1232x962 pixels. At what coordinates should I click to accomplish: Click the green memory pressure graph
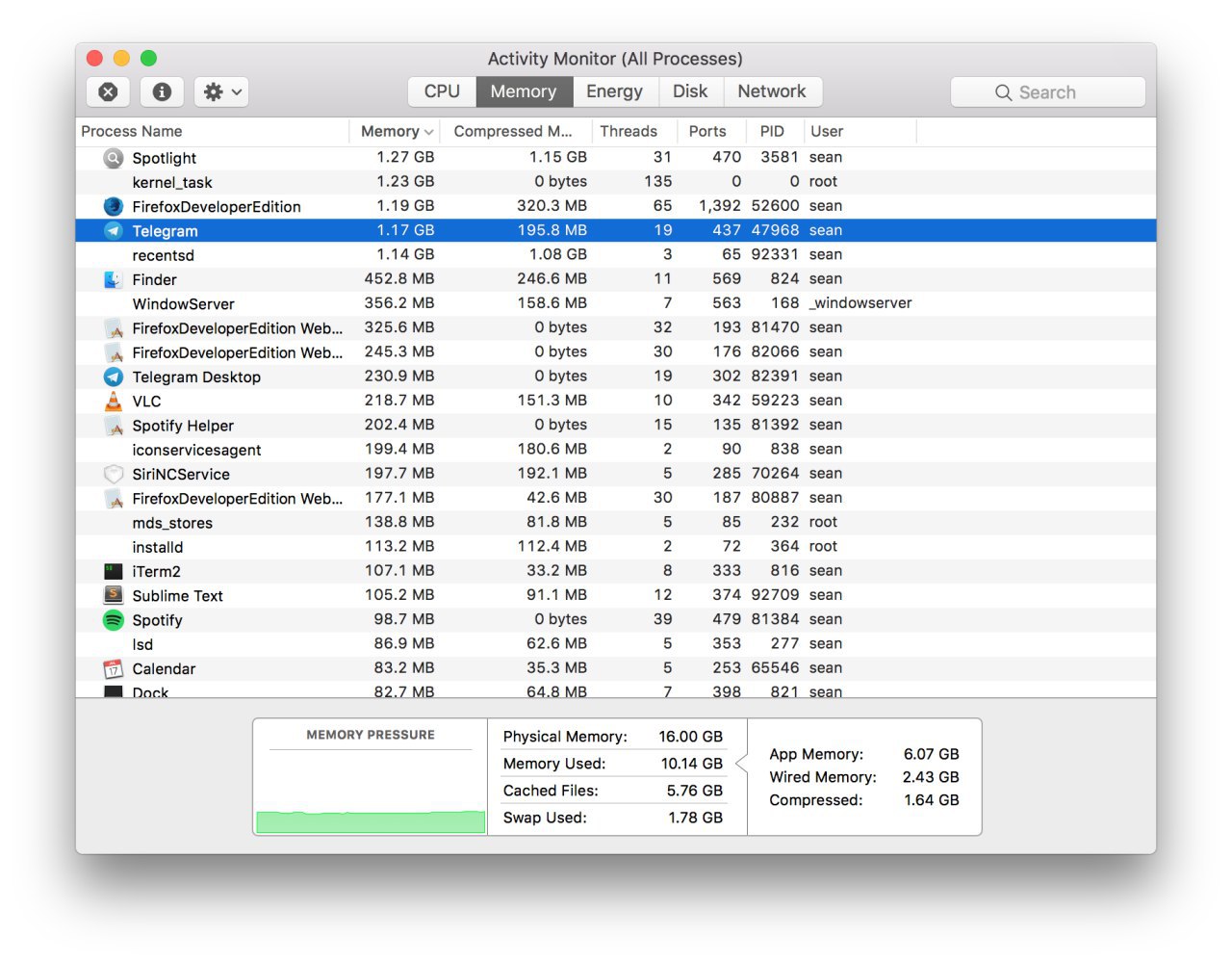(371, 820)
